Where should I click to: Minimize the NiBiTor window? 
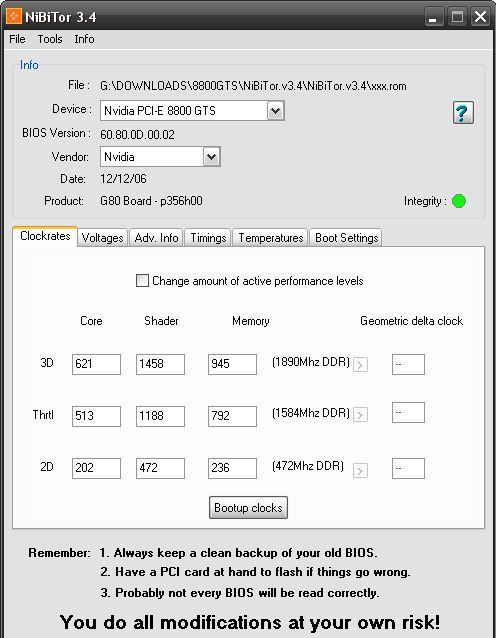433,17
